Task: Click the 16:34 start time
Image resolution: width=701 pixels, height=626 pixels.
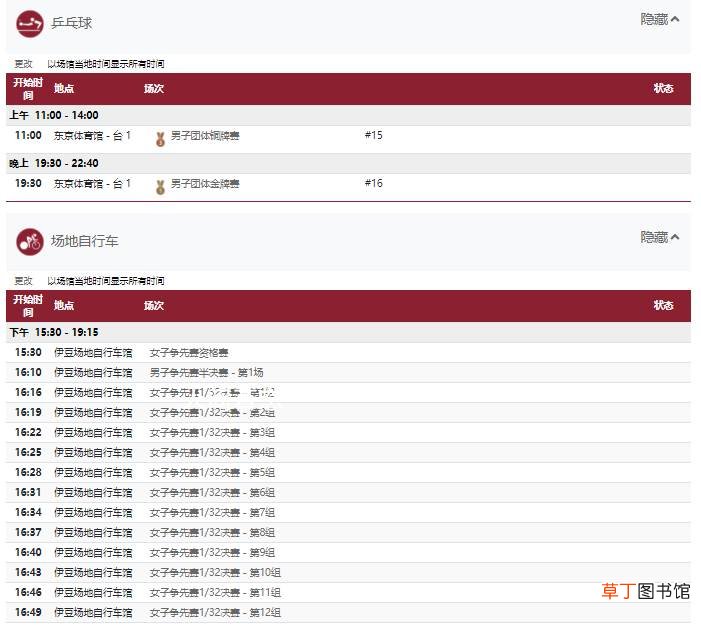Action: tap(28, 512)
